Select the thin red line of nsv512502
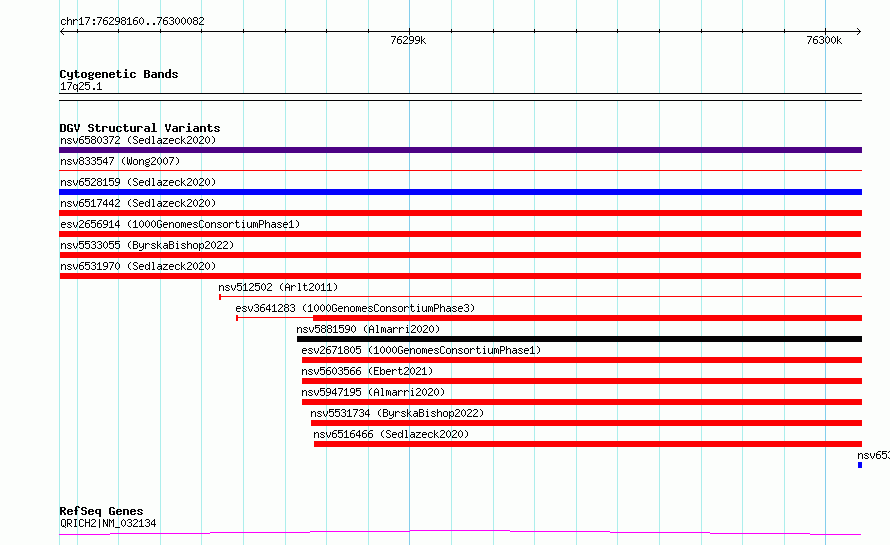Image resolution: width=890 pixels, height=545 pixels. 540,296
